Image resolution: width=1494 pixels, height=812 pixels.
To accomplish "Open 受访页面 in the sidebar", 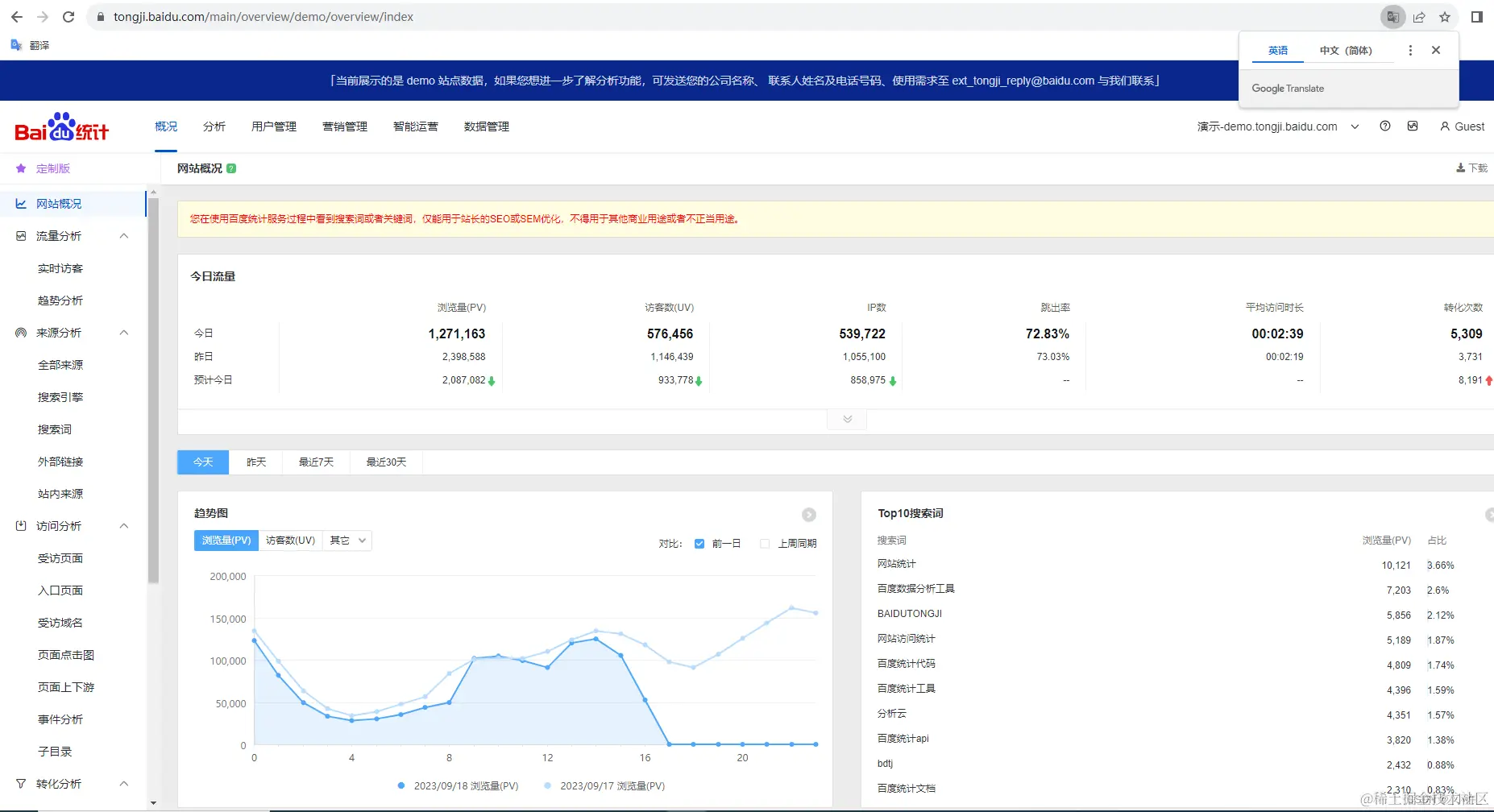I will tap(60, 558).
